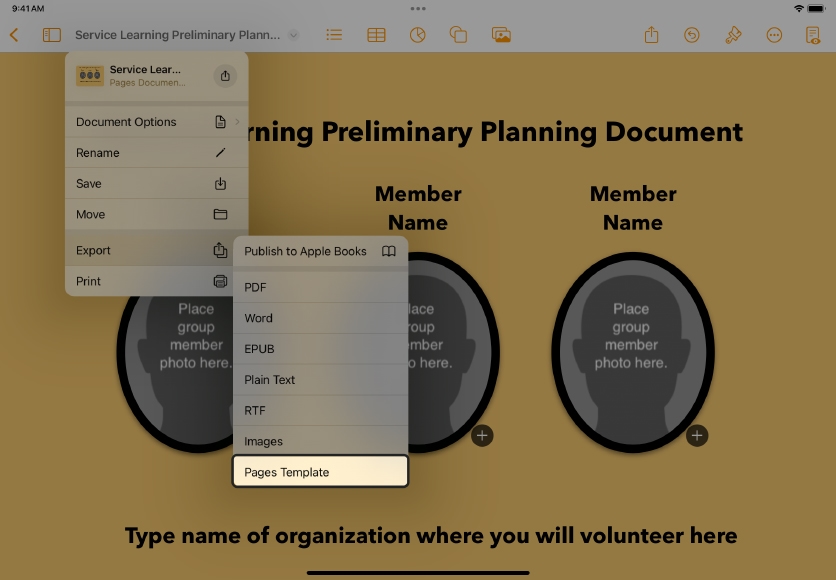Tap the undo button
The width and height of the screenshot is (836, 580).
(x=692, y=35)
